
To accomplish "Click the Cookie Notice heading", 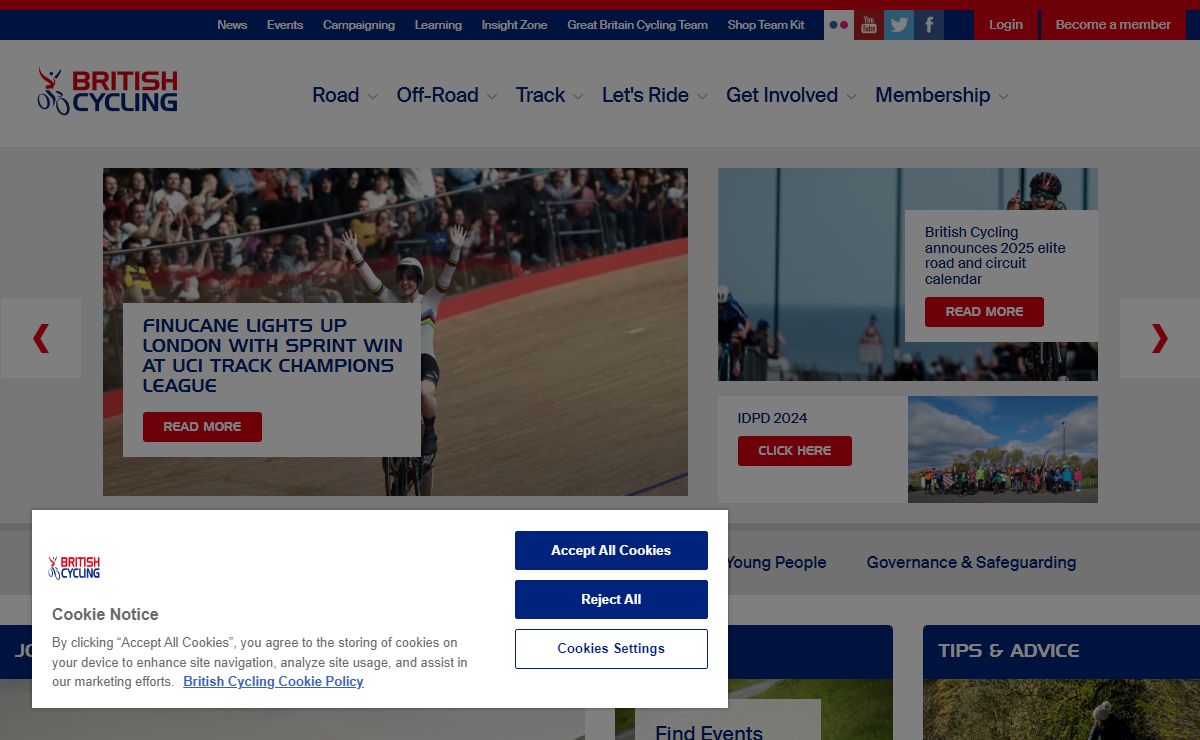I will [x=105, y=614].
